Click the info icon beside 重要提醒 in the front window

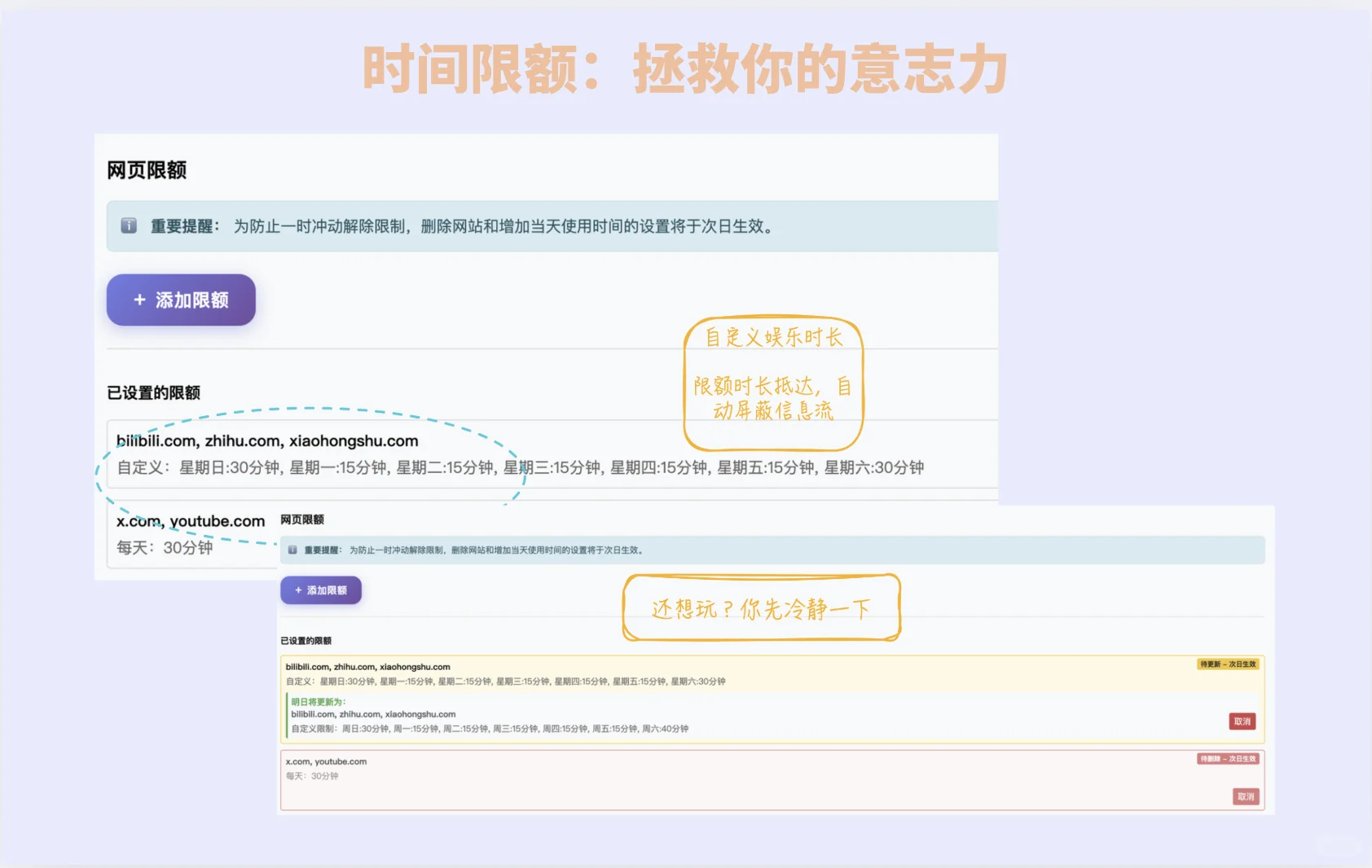[x=128, y=226]
